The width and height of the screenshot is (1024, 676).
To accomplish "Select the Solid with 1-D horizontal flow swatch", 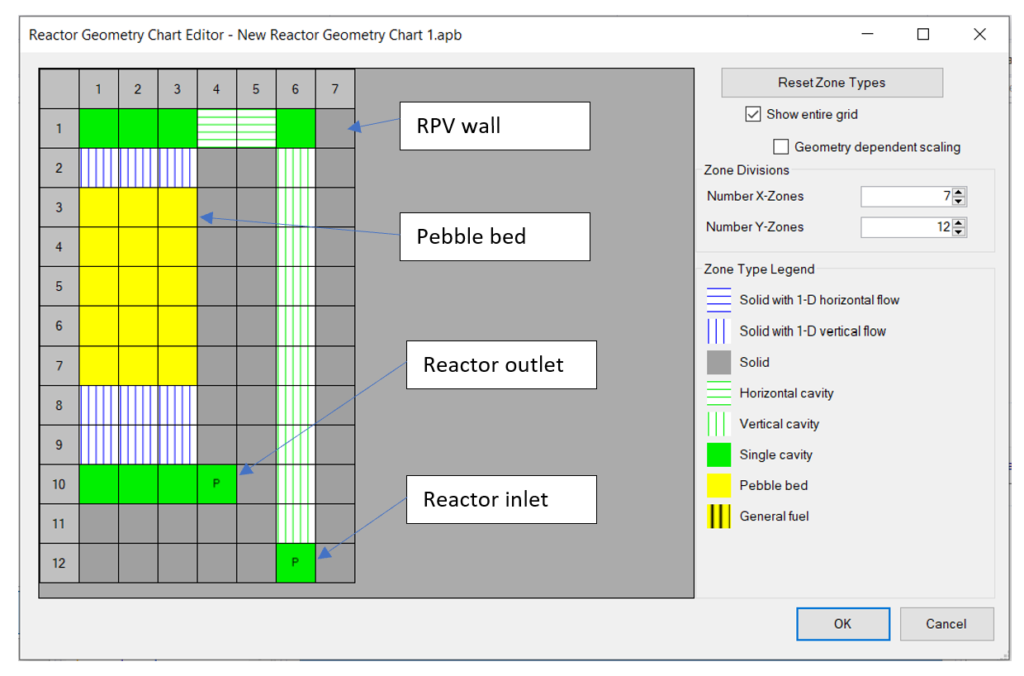I will click(718, 300).
